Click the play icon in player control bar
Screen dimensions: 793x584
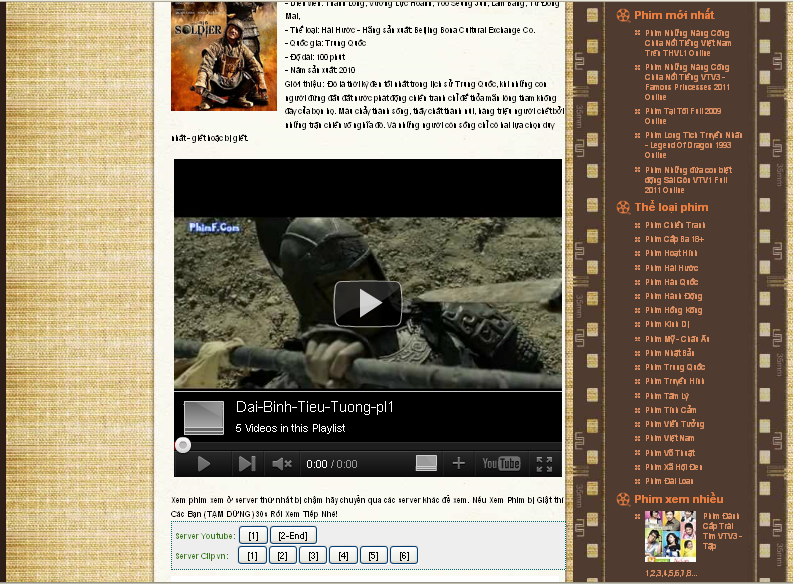point(203,464)
